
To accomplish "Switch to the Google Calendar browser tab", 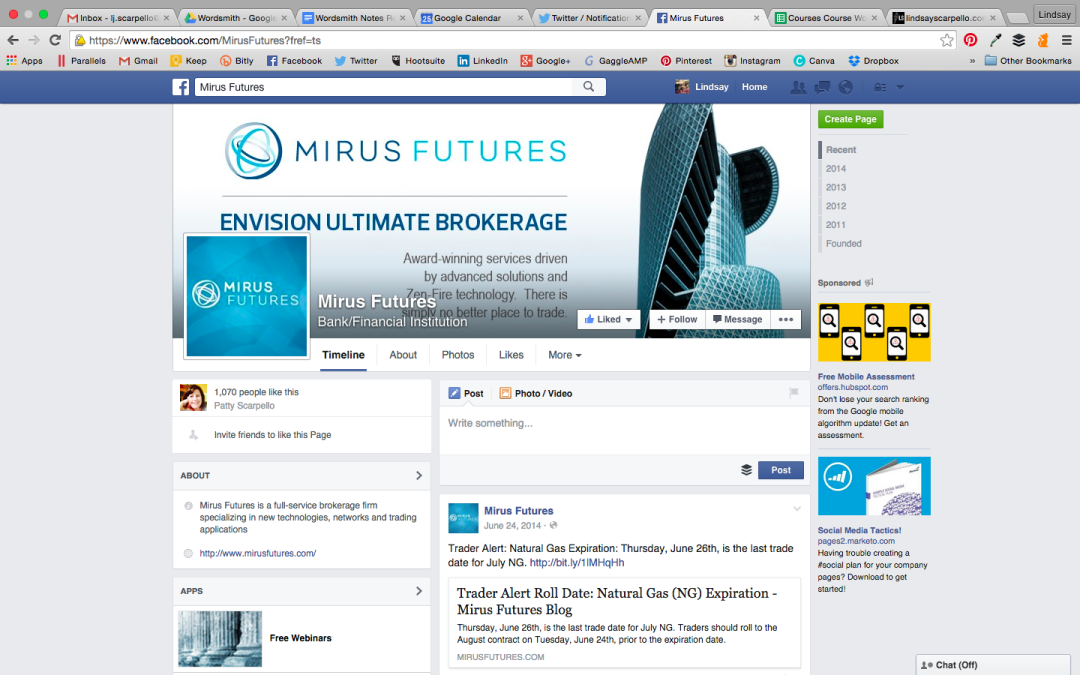I will point(472,18).
